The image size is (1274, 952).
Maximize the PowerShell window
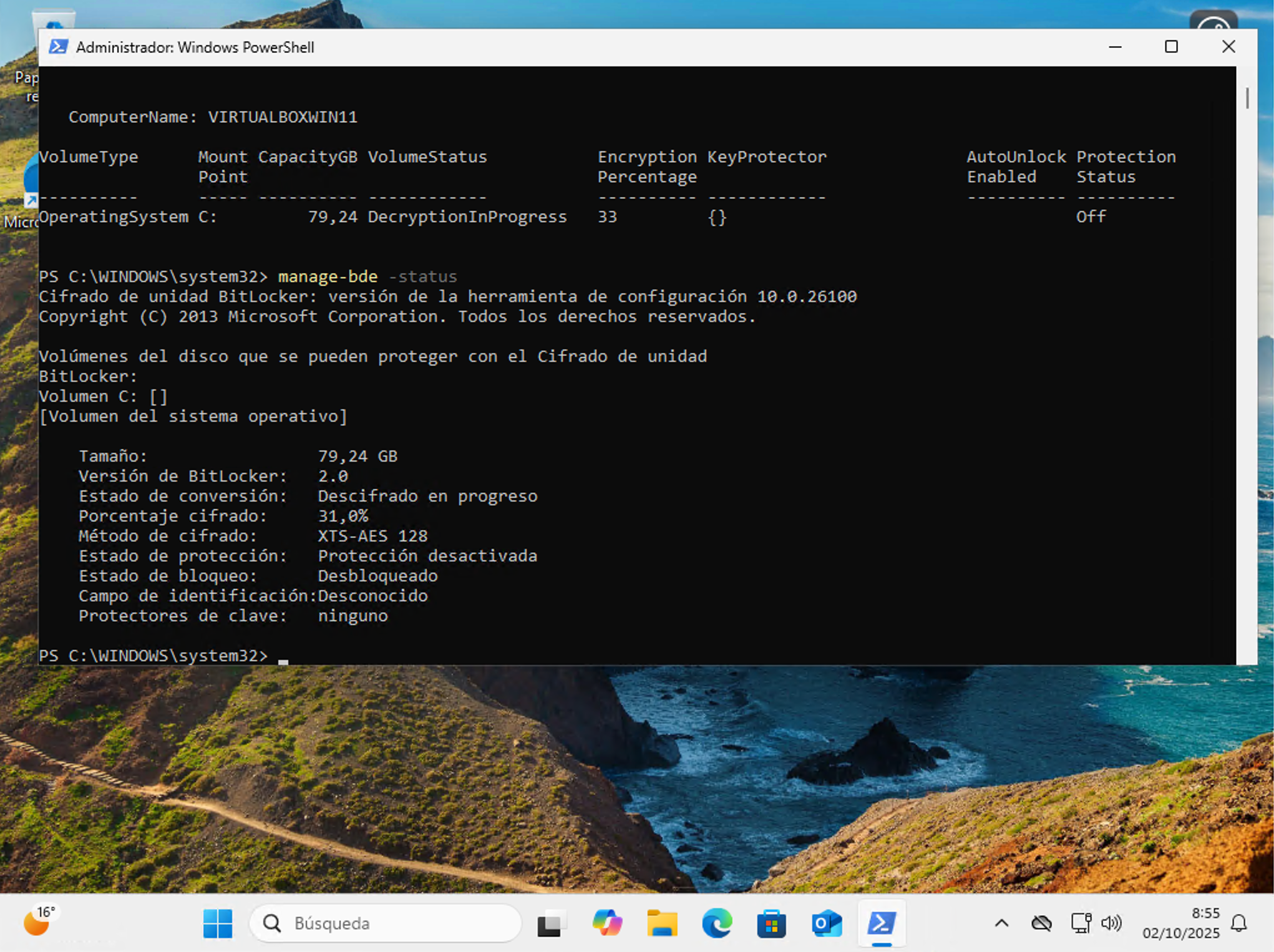click(x=1171, y=47)
